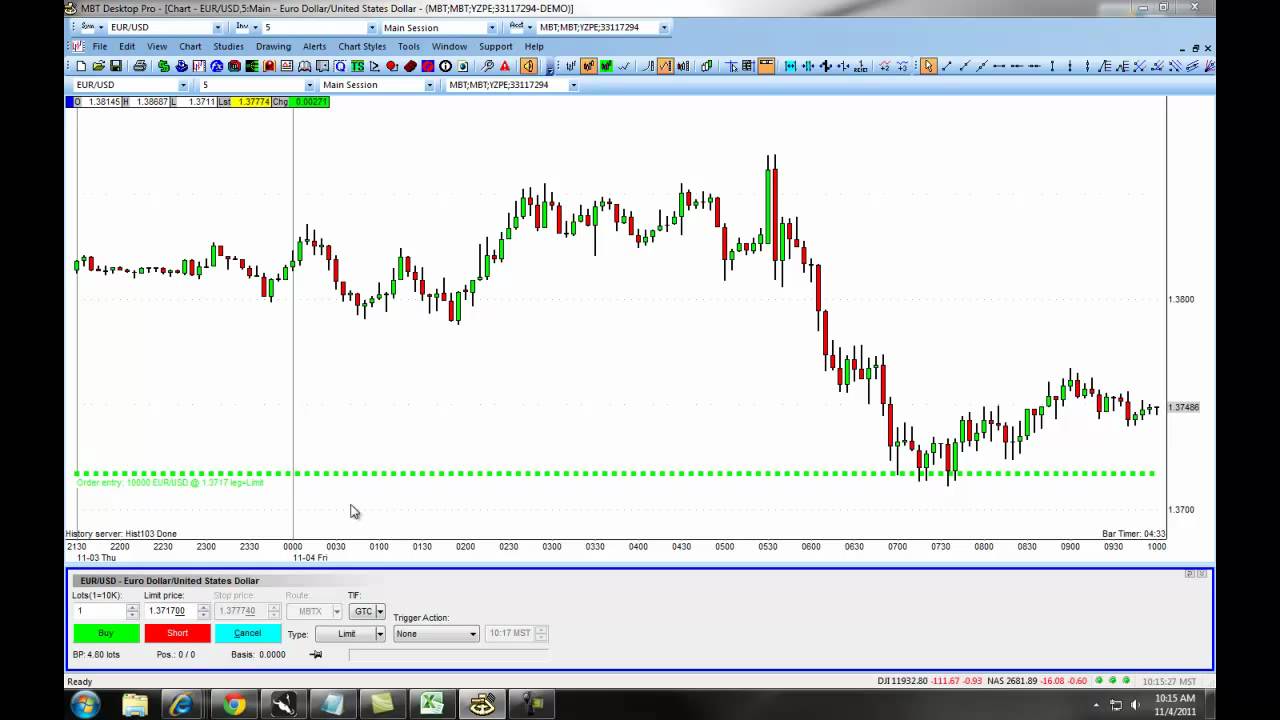This screenshot has height=720, width=1280.
Task: Click the 'BP: 4.80 lots' text
Action: pyautogui.click(x=96, y=655)
